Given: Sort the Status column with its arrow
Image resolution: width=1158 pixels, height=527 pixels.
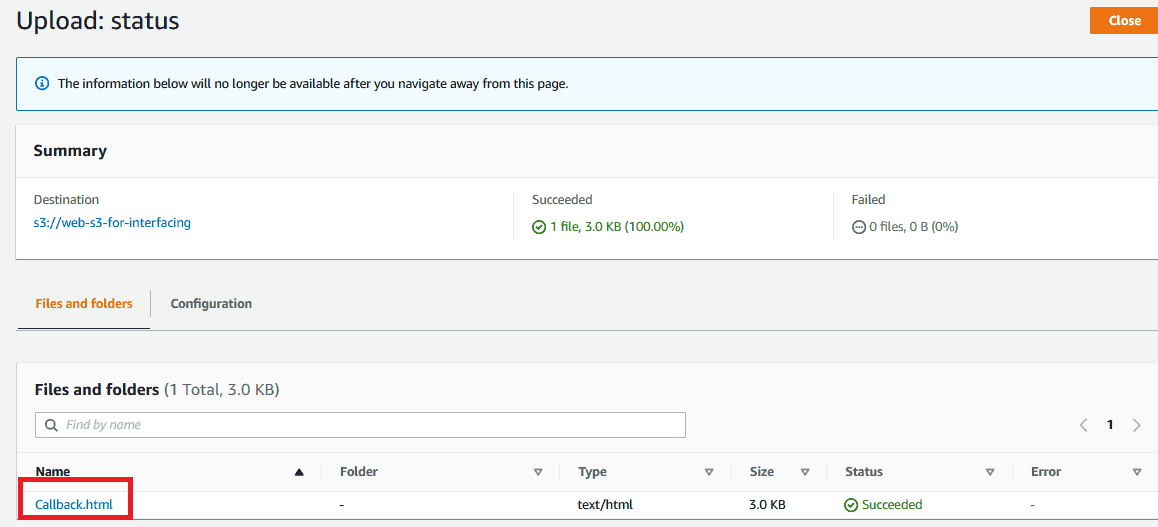Looking at the screenshot, I should click(990, 472).
